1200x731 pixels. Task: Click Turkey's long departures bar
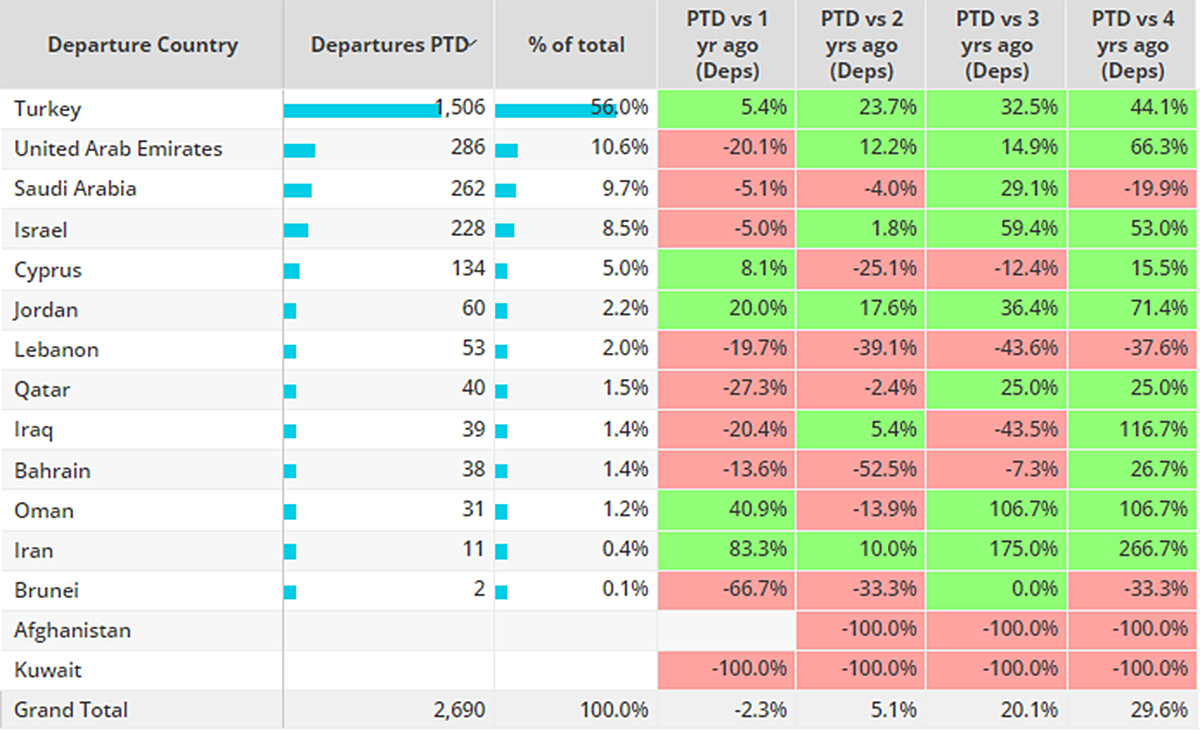click(362, 110)
